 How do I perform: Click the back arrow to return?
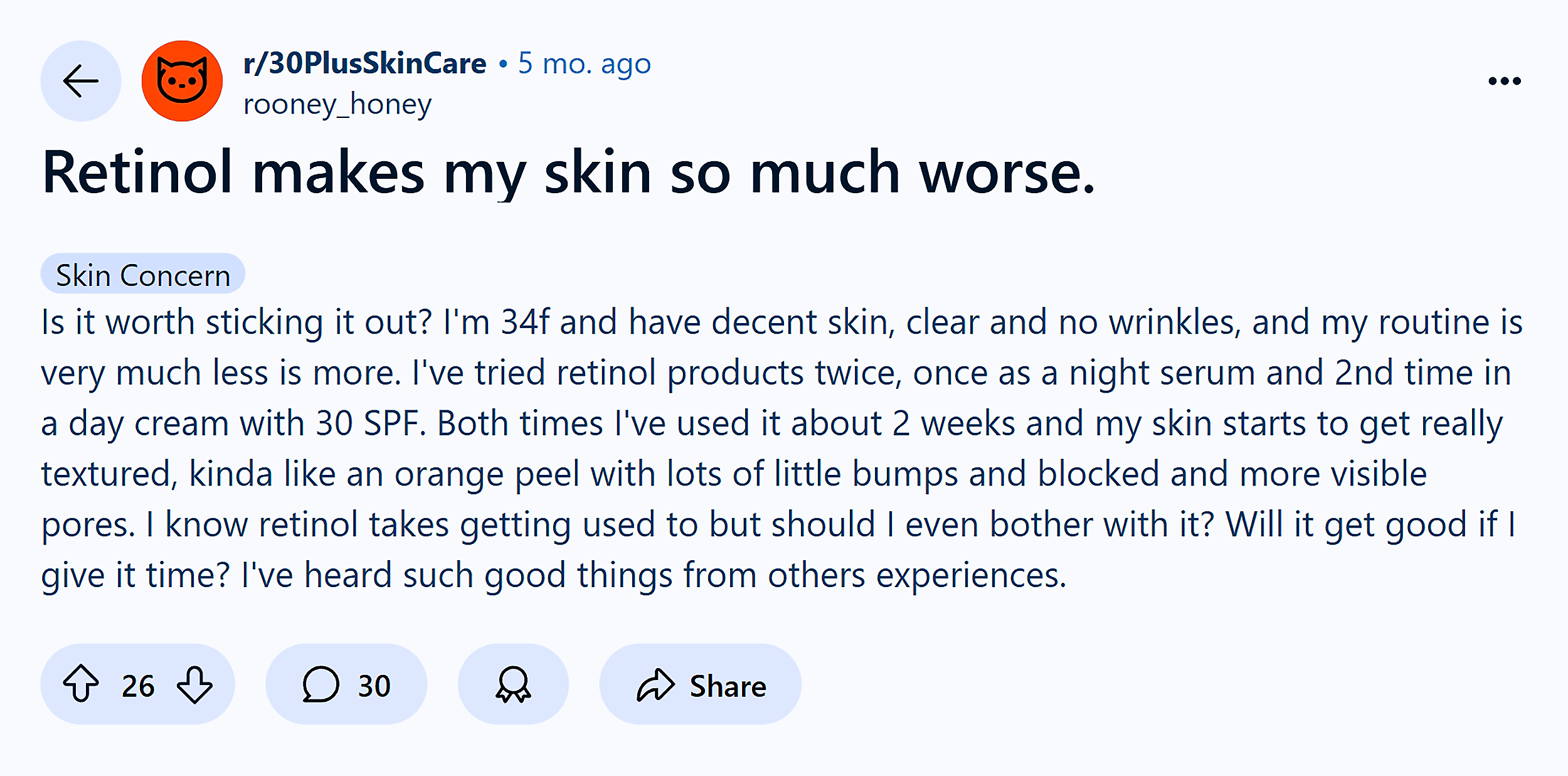[x=80, y=81]
